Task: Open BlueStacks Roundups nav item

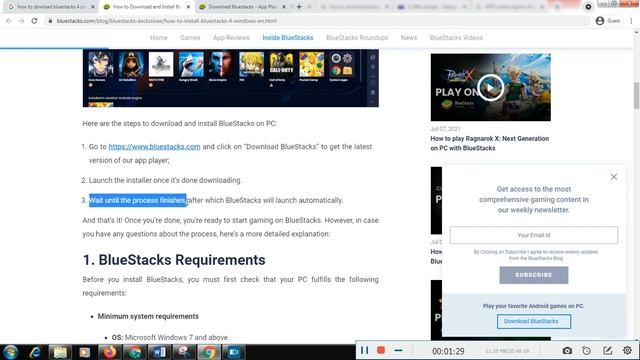Action: [357, 38]
